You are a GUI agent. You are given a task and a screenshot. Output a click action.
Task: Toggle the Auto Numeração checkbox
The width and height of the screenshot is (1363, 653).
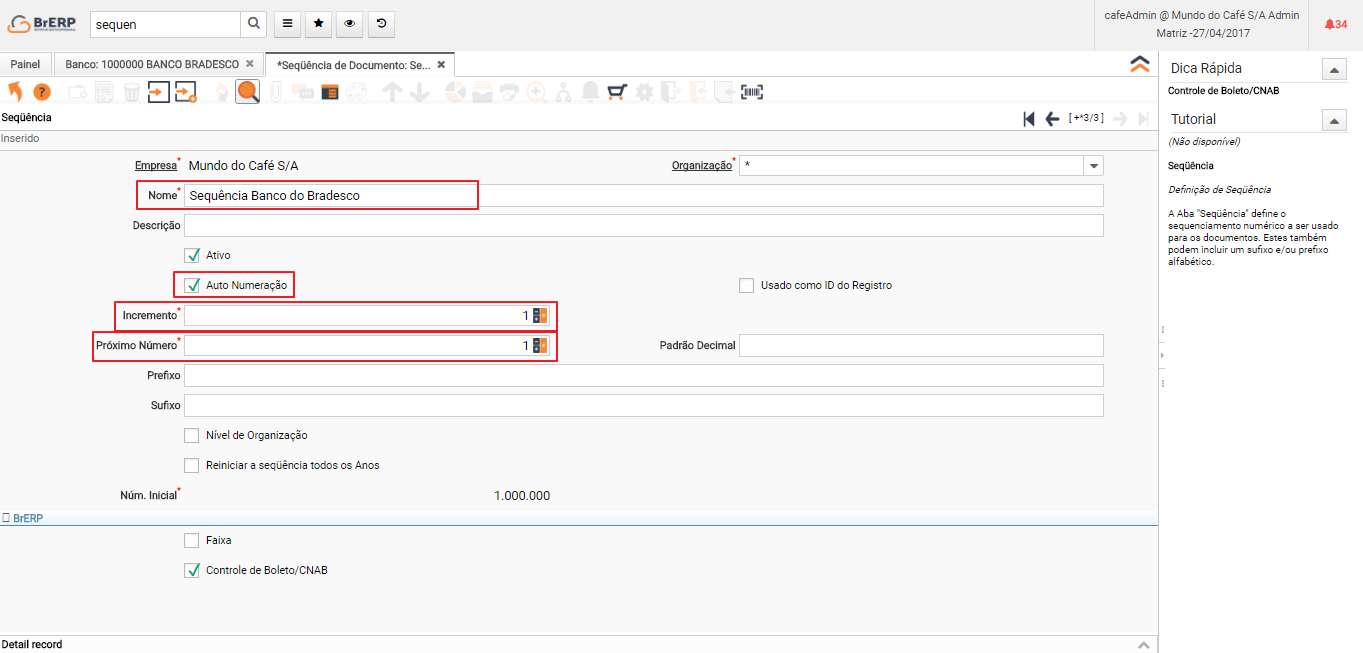click(193, 285)
